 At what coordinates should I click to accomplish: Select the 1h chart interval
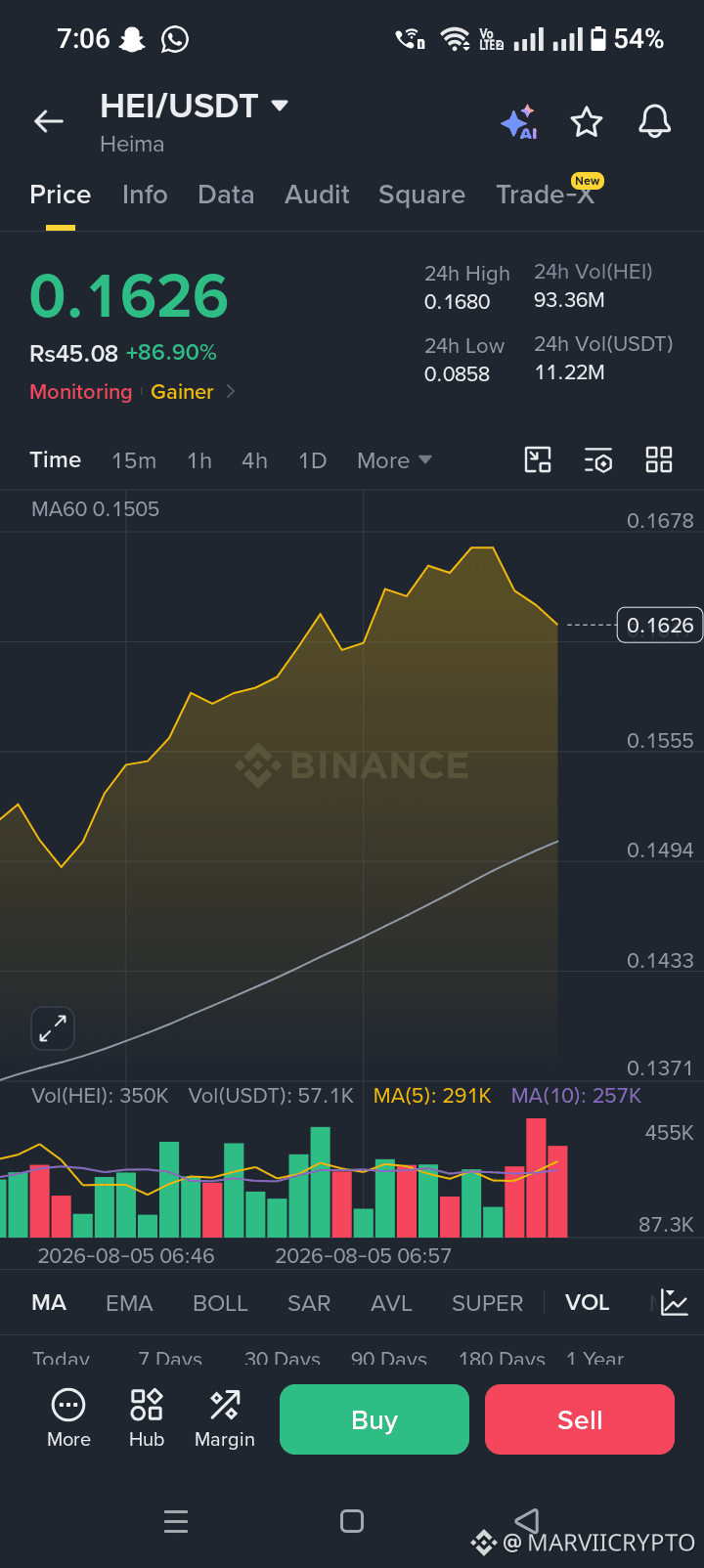point(199,460)
